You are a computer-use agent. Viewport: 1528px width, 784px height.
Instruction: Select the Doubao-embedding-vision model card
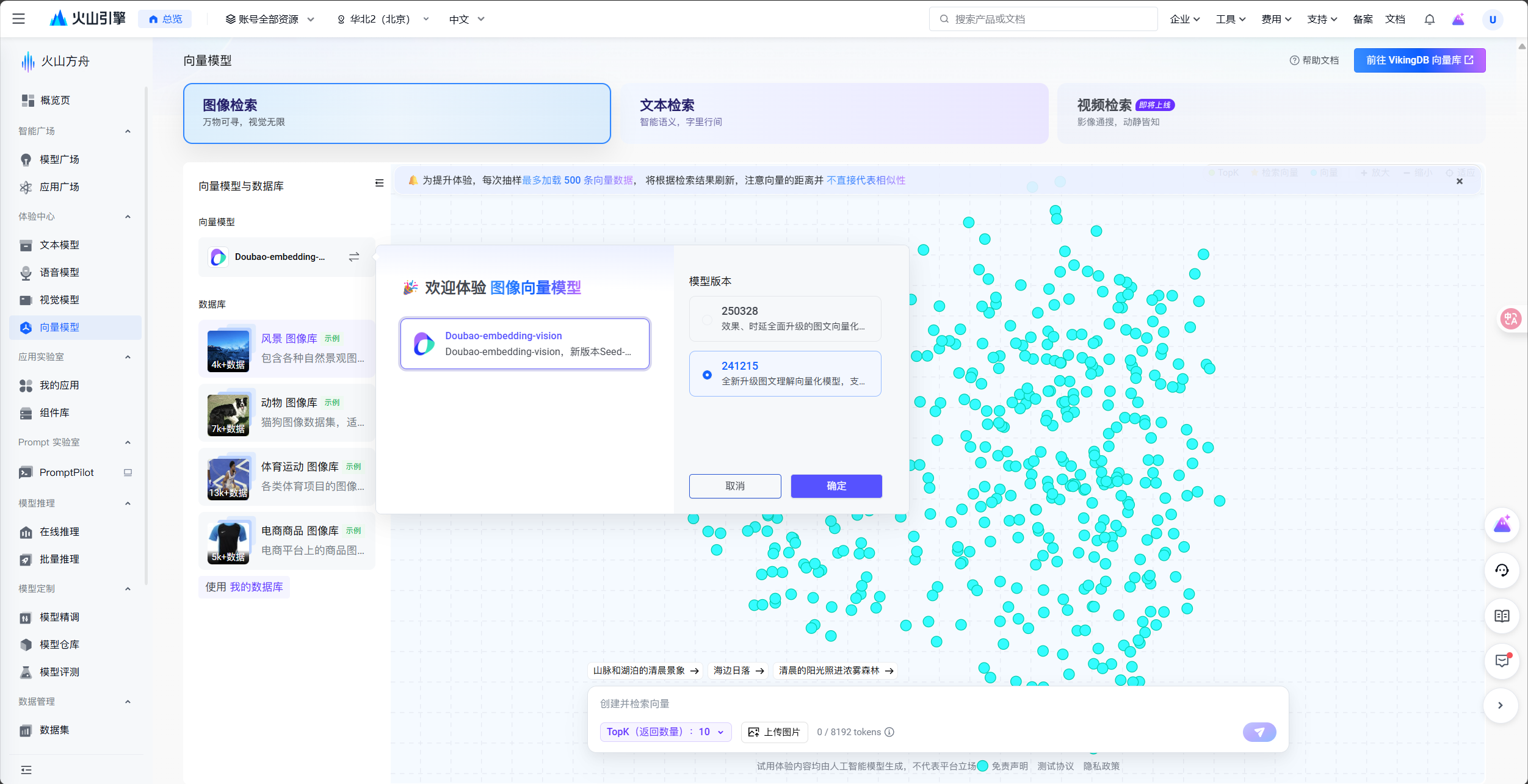point(525,343)
